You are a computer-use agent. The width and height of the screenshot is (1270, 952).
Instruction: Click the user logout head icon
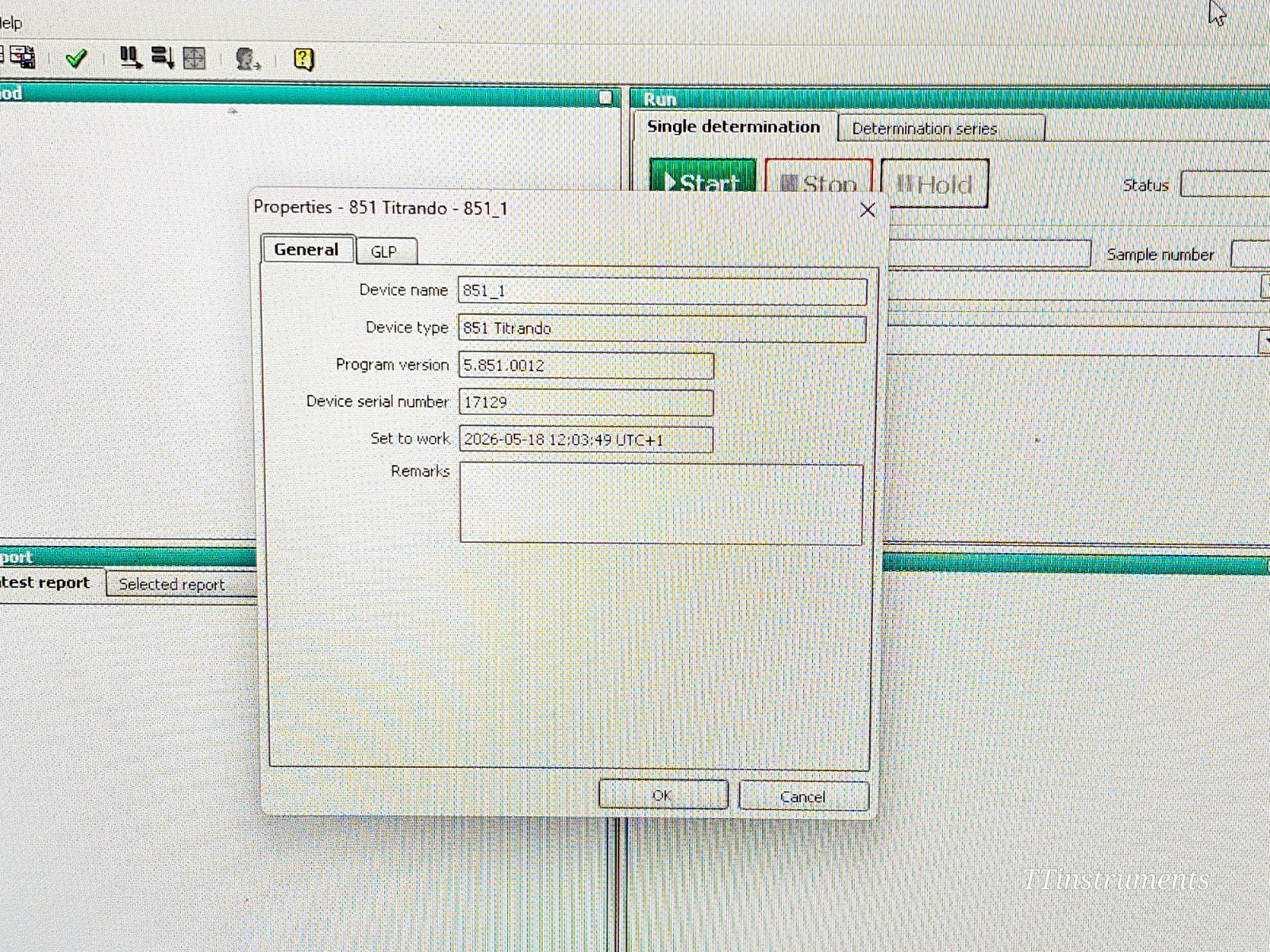pos(248,59)
